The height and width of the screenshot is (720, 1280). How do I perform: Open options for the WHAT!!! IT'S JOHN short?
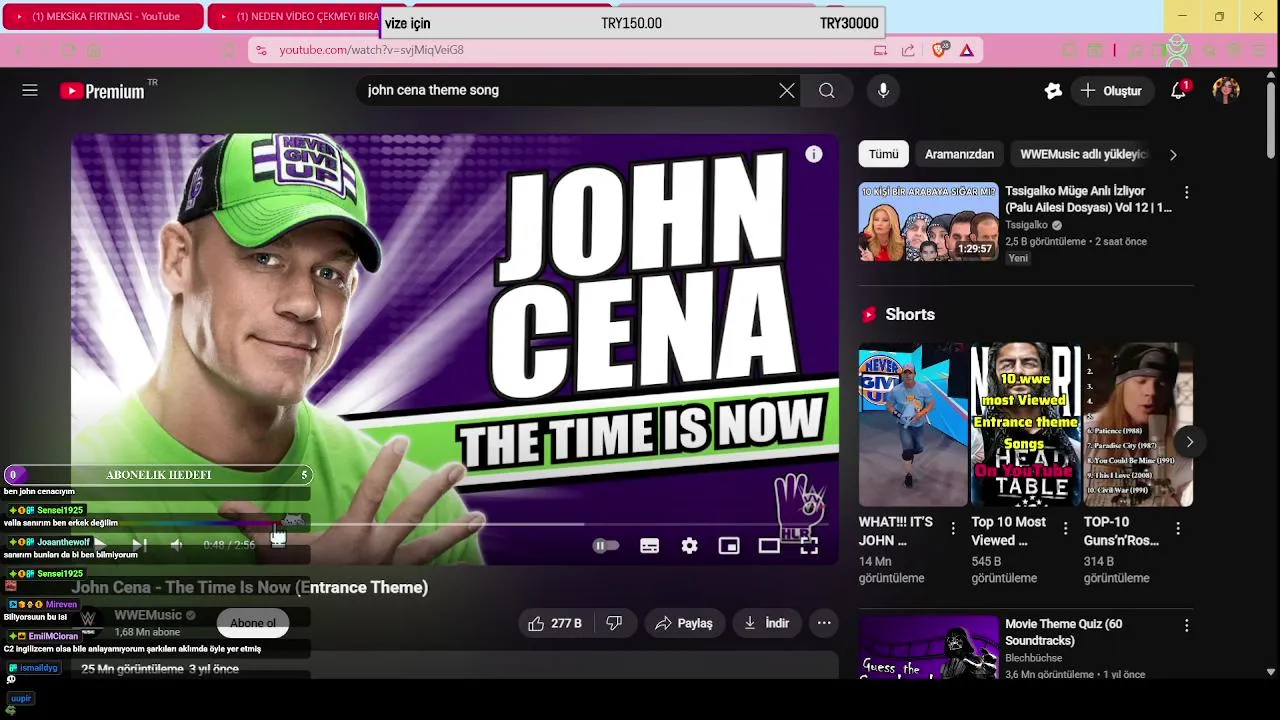[953, 528]
